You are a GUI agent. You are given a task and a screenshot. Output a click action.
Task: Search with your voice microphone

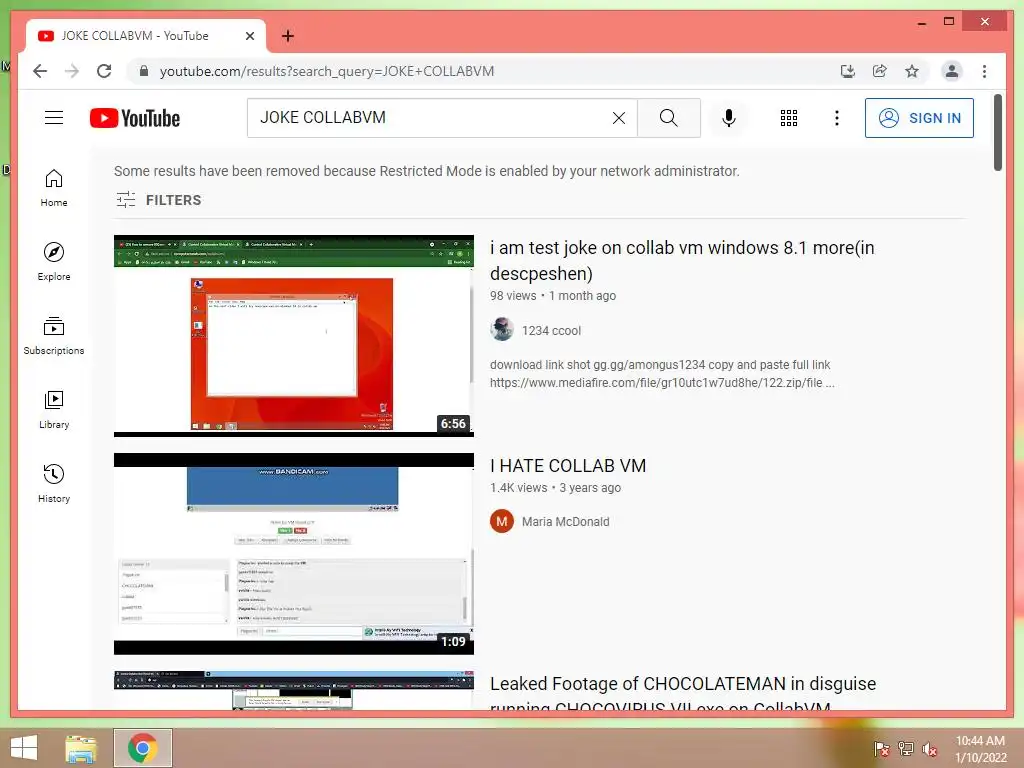pos(729,118)
